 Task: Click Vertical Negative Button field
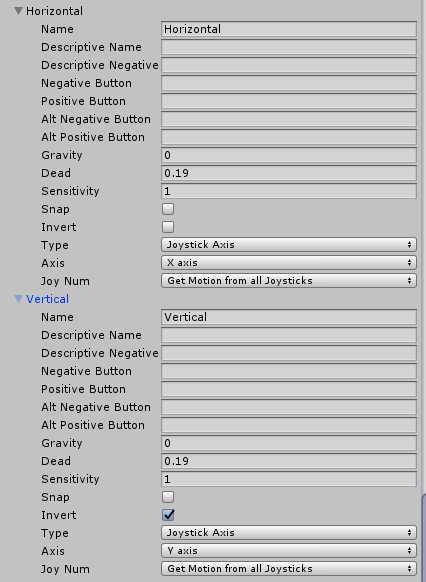(289, 371)
